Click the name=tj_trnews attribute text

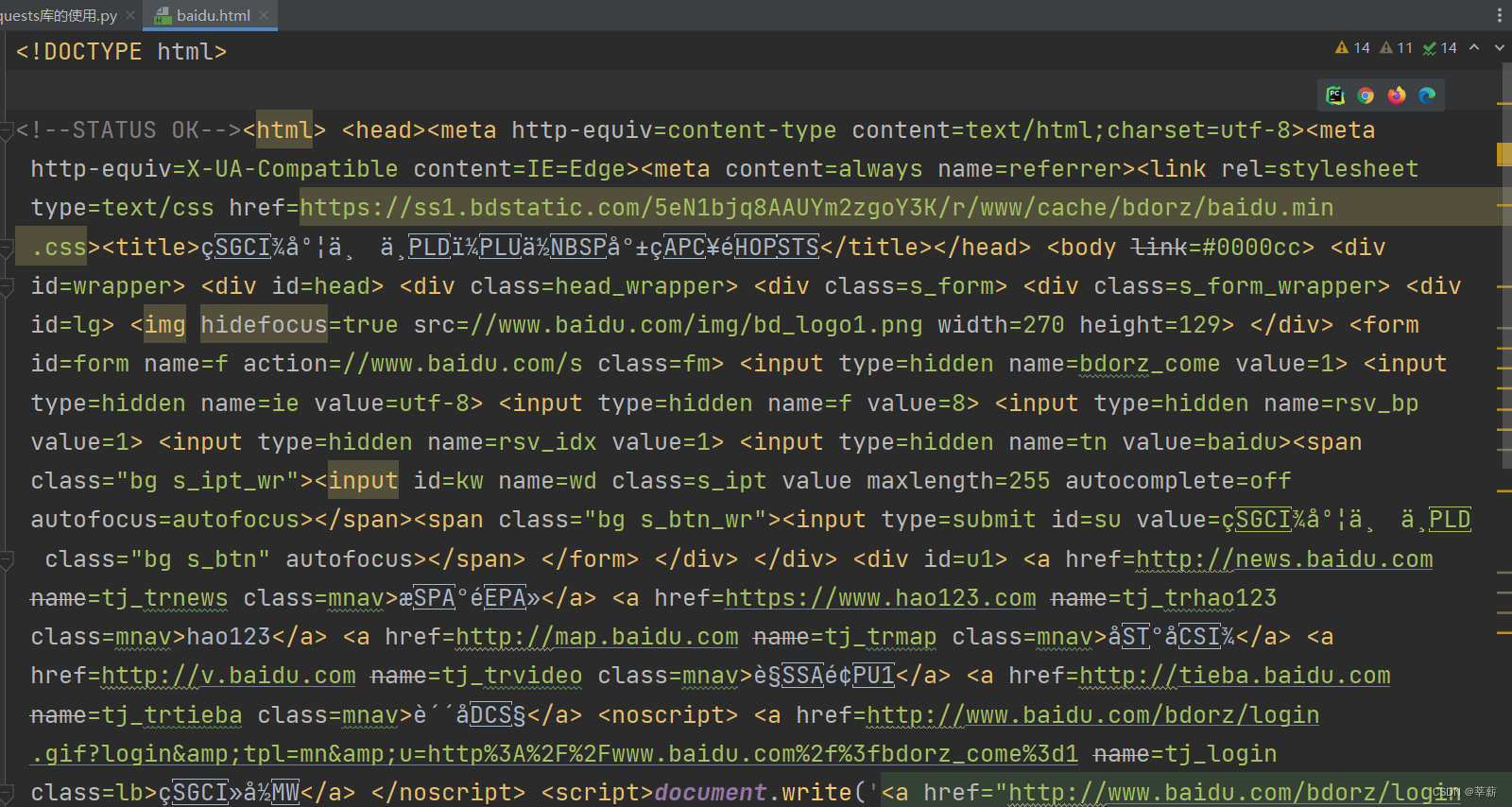[129, 598]
